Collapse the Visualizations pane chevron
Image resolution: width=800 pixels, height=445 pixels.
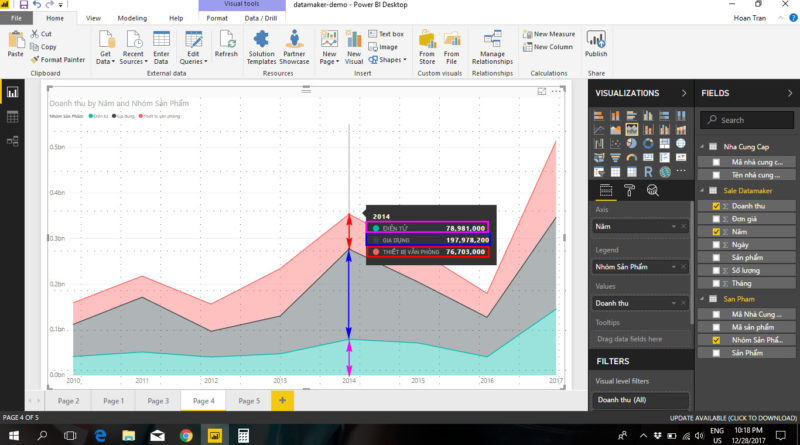683,93
